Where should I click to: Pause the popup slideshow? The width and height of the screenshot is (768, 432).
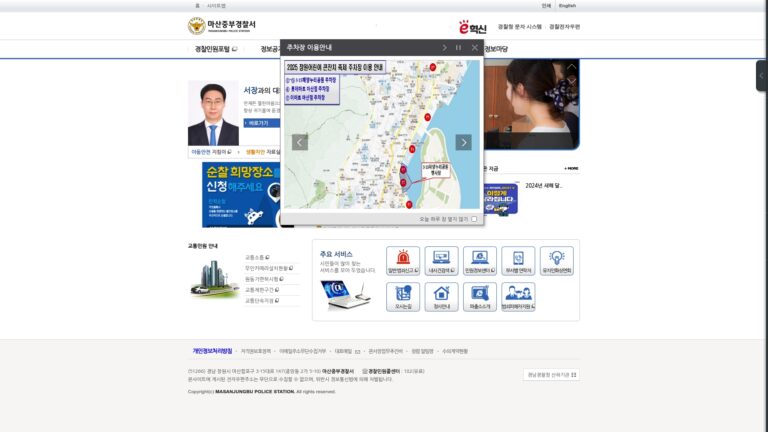tap(458, 48)
